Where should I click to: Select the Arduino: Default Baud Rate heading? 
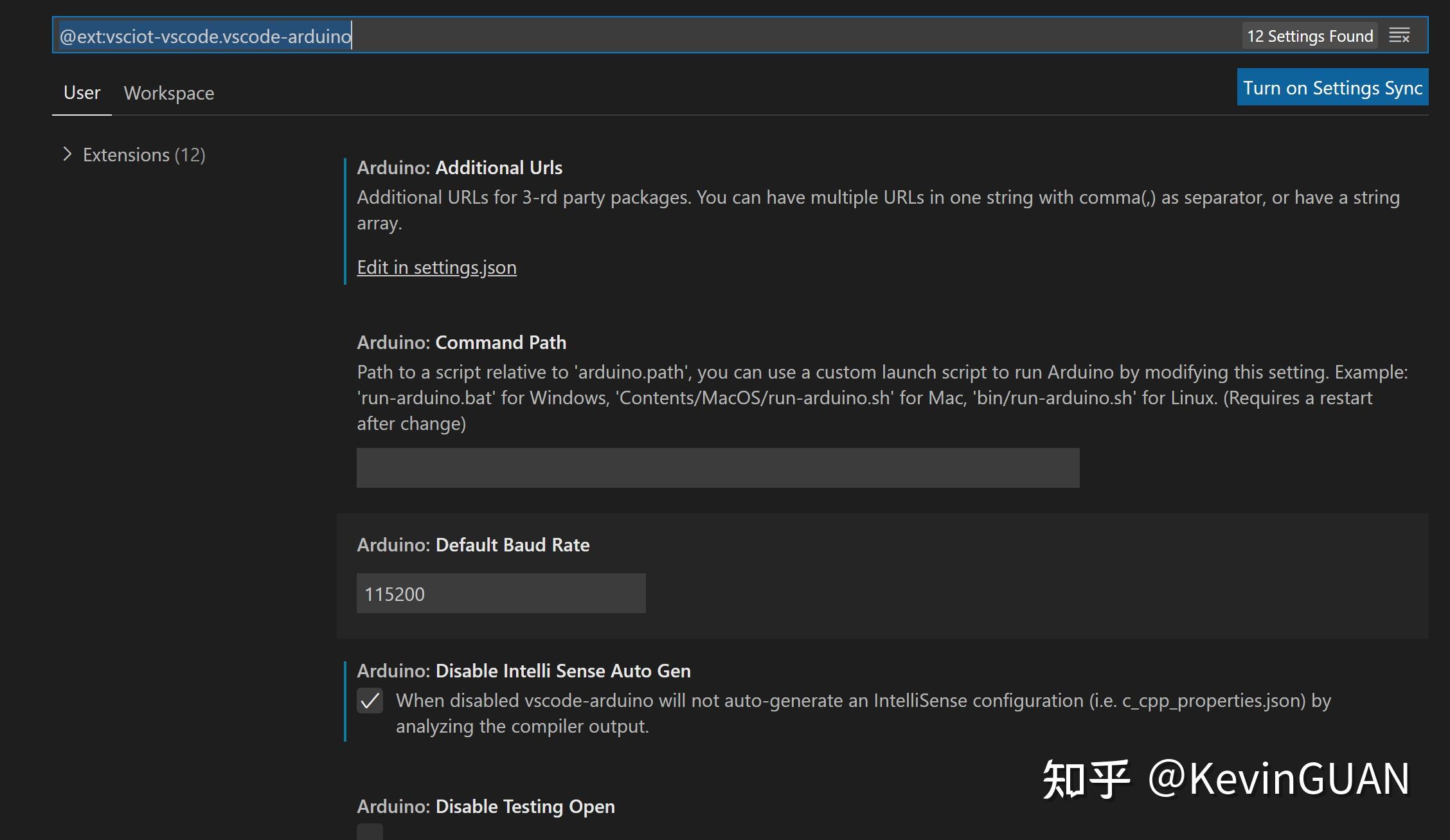tap(473, 544)
